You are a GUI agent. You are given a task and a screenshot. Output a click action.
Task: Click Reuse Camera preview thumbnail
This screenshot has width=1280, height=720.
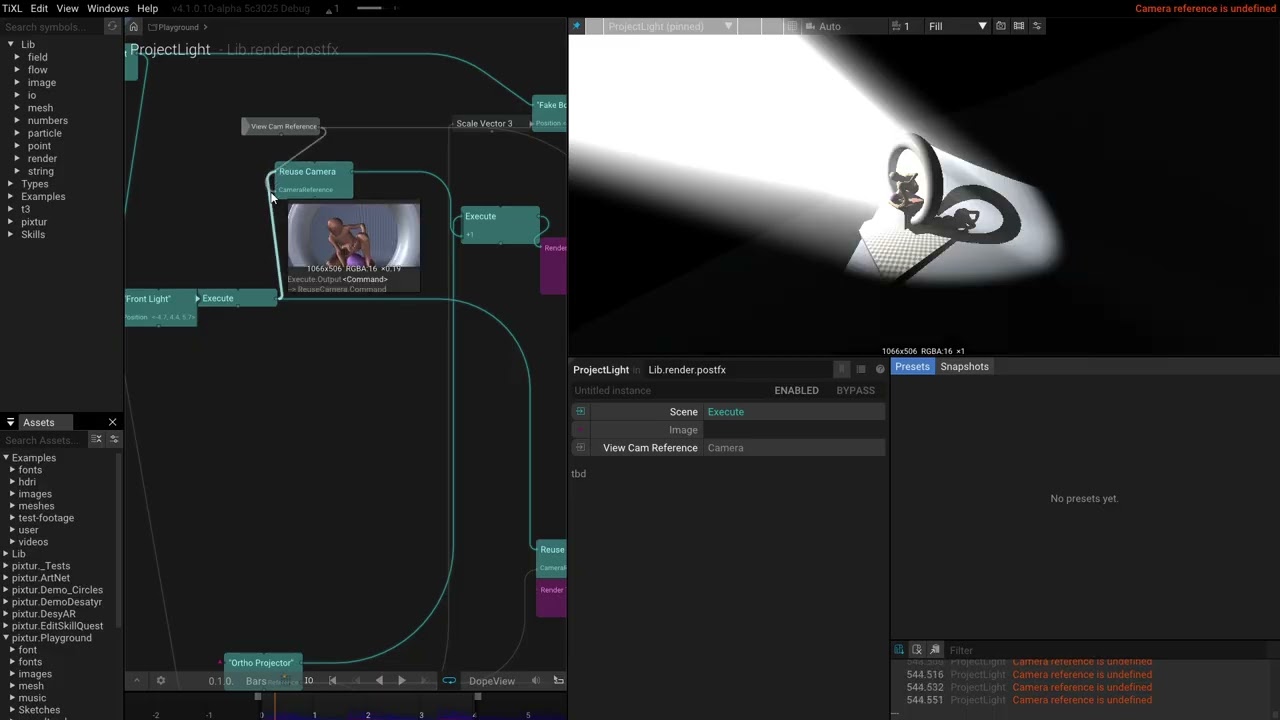point(354,238)
